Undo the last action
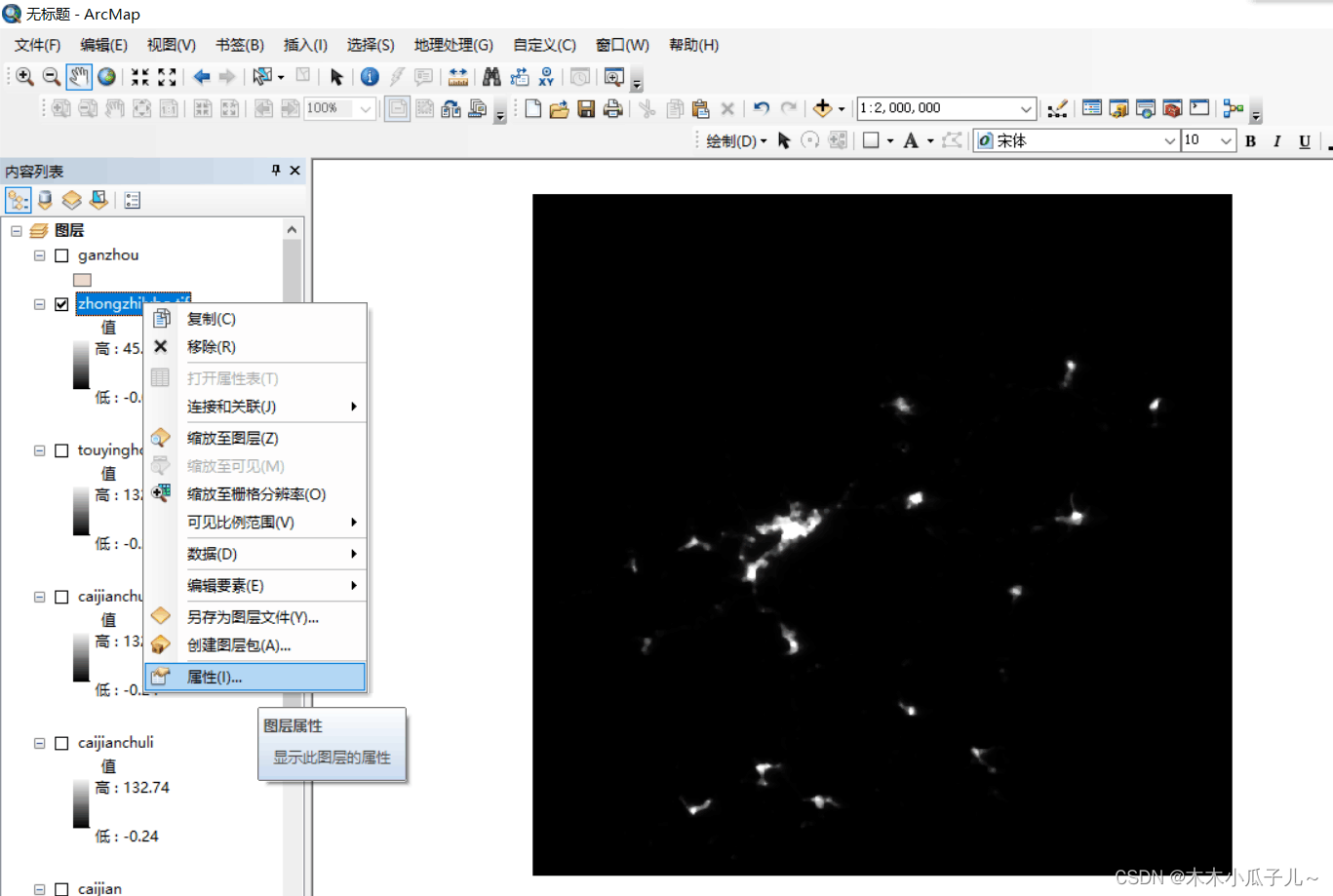This screenshot has width=1333, height=896. [x=762, y=108]
